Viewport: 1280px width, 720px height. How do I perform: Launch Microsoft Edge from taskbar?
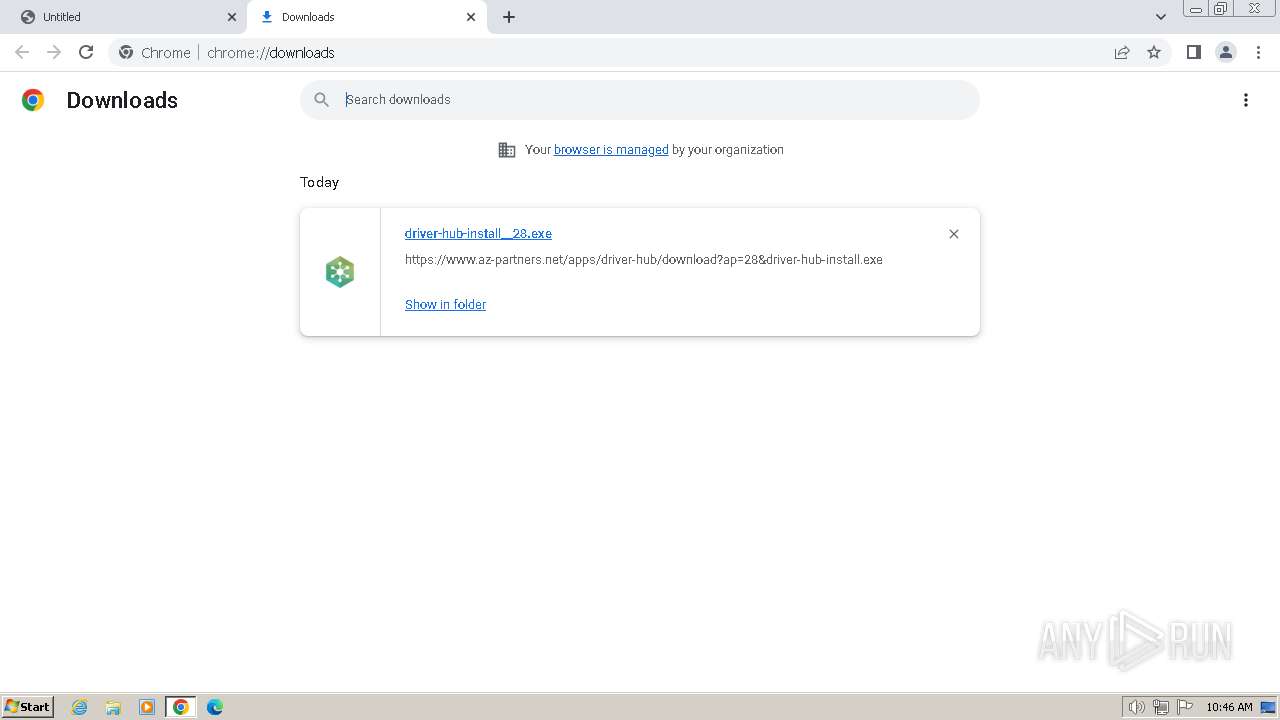[x=215, y=707]
